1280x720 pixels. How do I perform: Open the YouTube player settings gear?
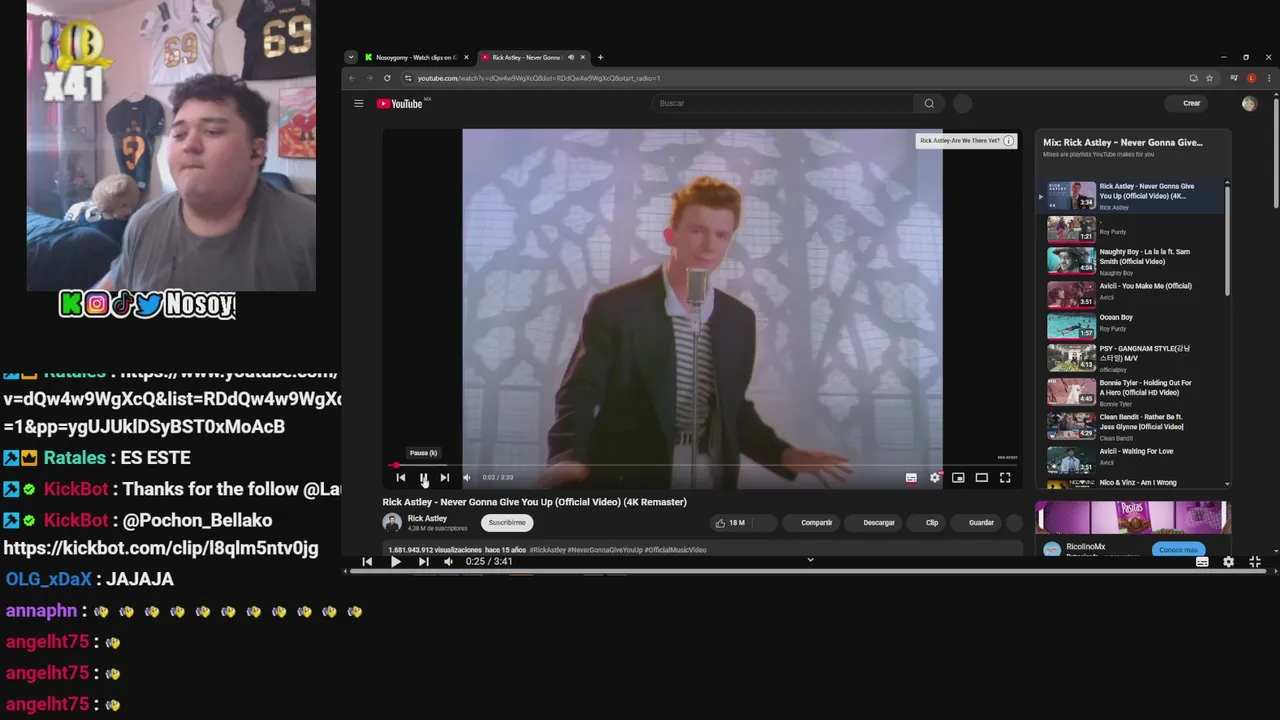click(935, 478)
